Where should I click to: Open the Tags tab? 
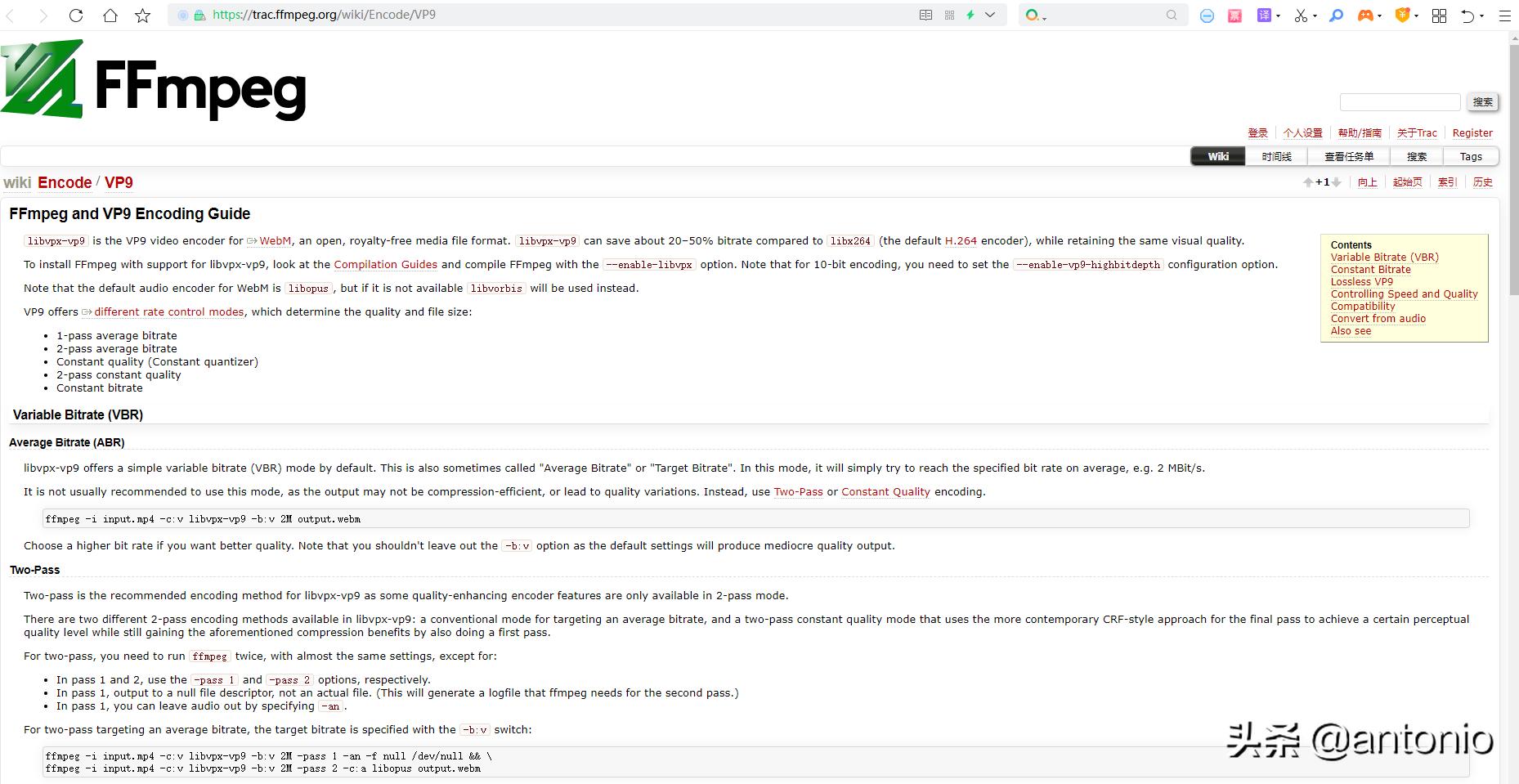click(1471, 156)
